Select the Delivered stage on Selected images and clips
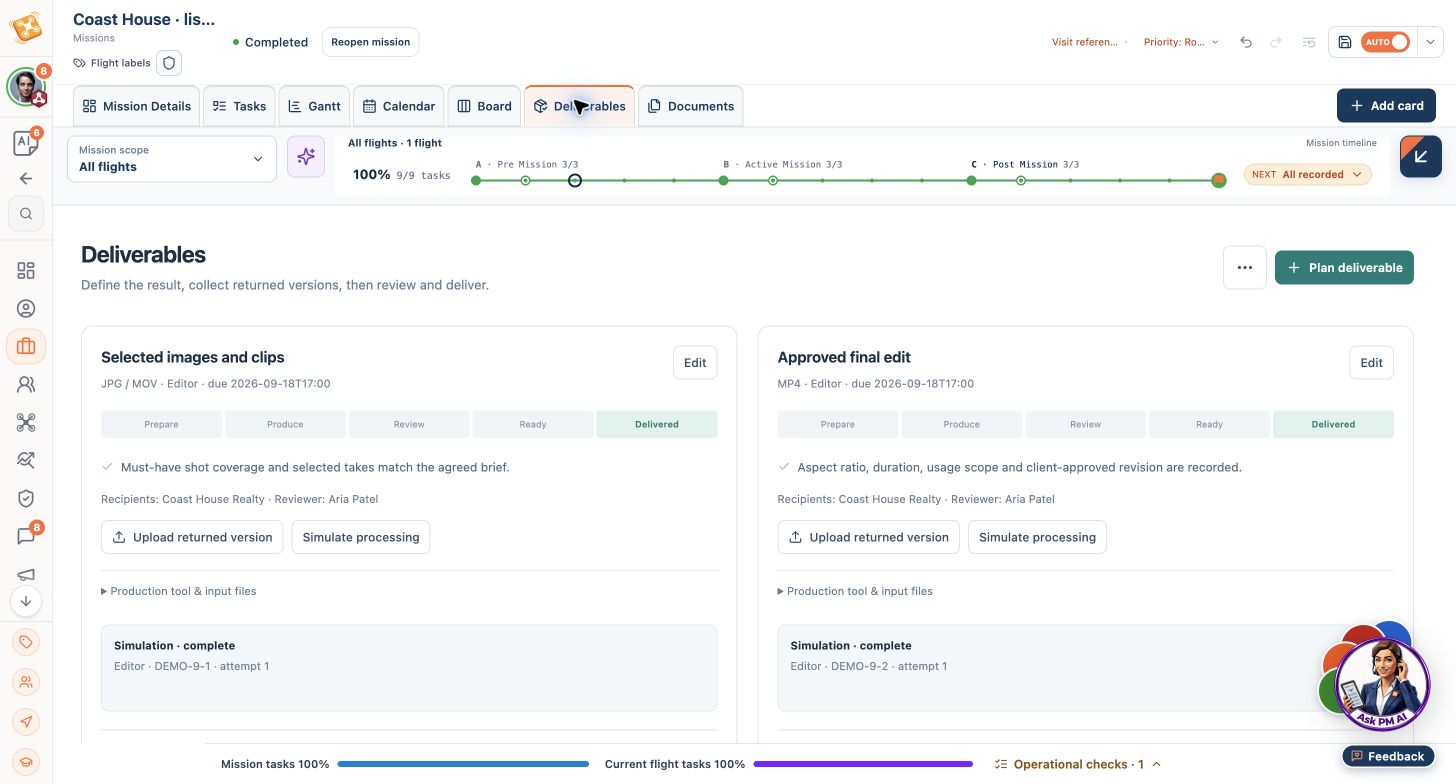Viewport: 1456px width, 784px height. [657, 424]
